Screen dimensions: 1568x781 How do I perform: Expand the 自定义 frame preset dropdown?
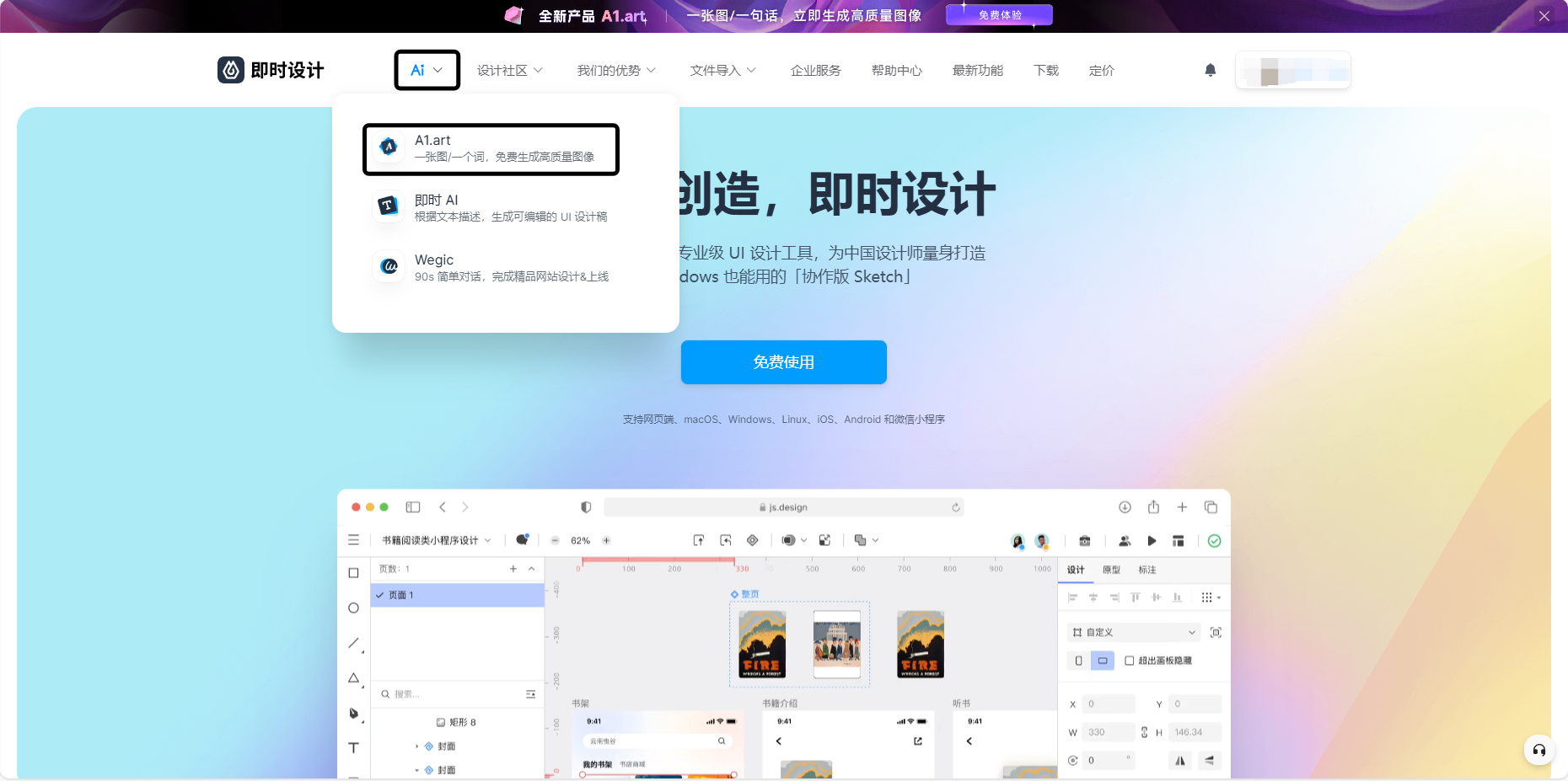pos(1134,632)
